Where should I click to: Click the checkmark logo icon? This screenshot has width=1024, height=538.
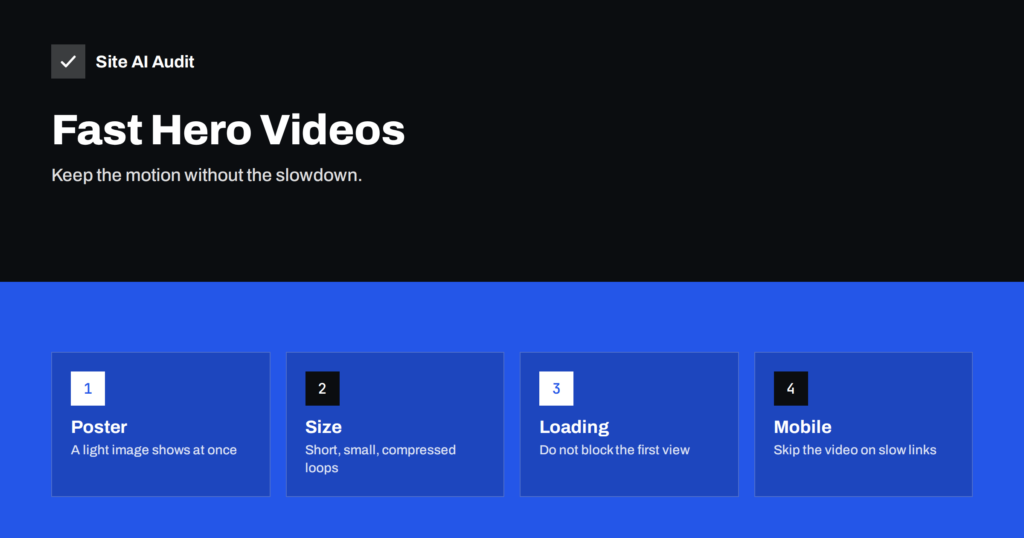[x=68, y=61]
